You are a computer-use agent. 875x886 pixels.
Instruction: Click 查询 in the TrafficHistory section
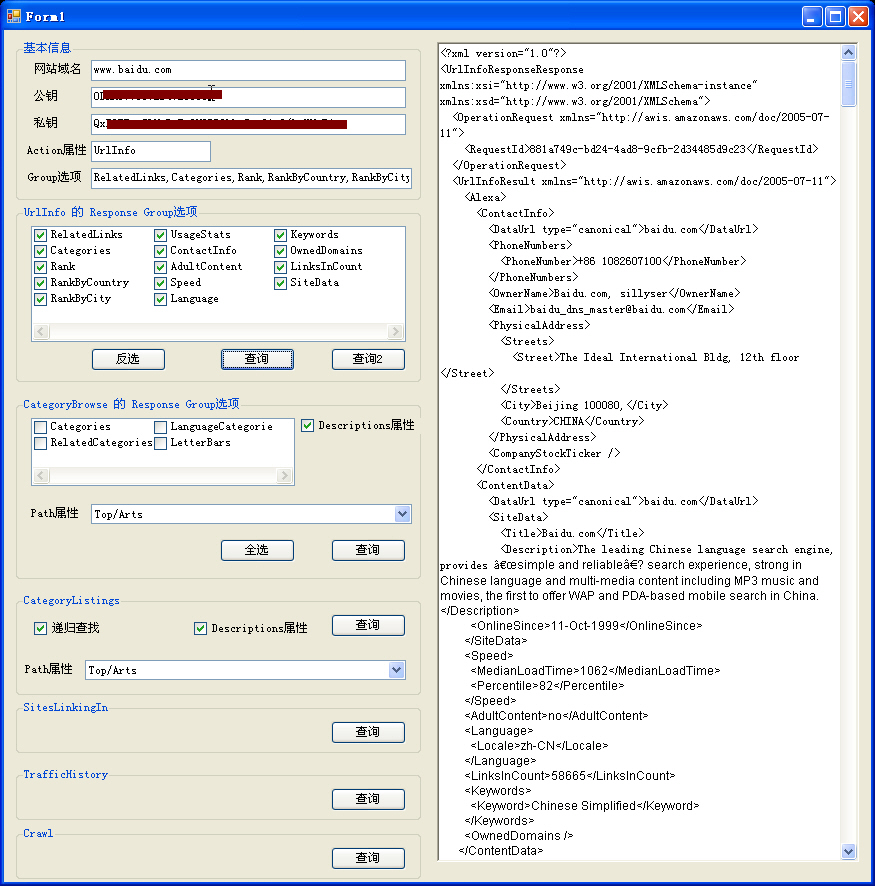tap(368, 799)
